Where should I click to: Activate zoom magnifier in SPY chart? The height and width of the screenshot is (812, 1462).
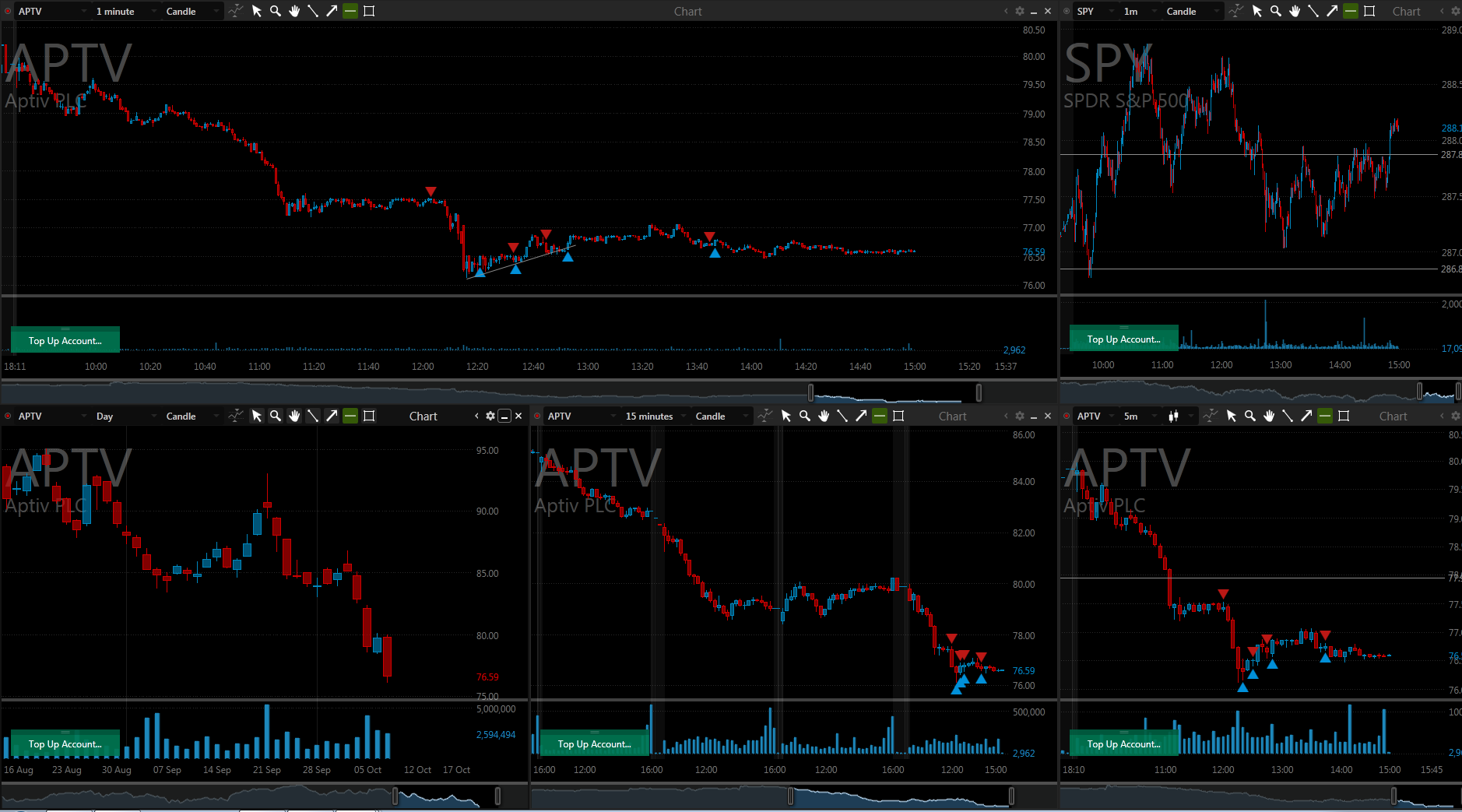click(1276, 11)
